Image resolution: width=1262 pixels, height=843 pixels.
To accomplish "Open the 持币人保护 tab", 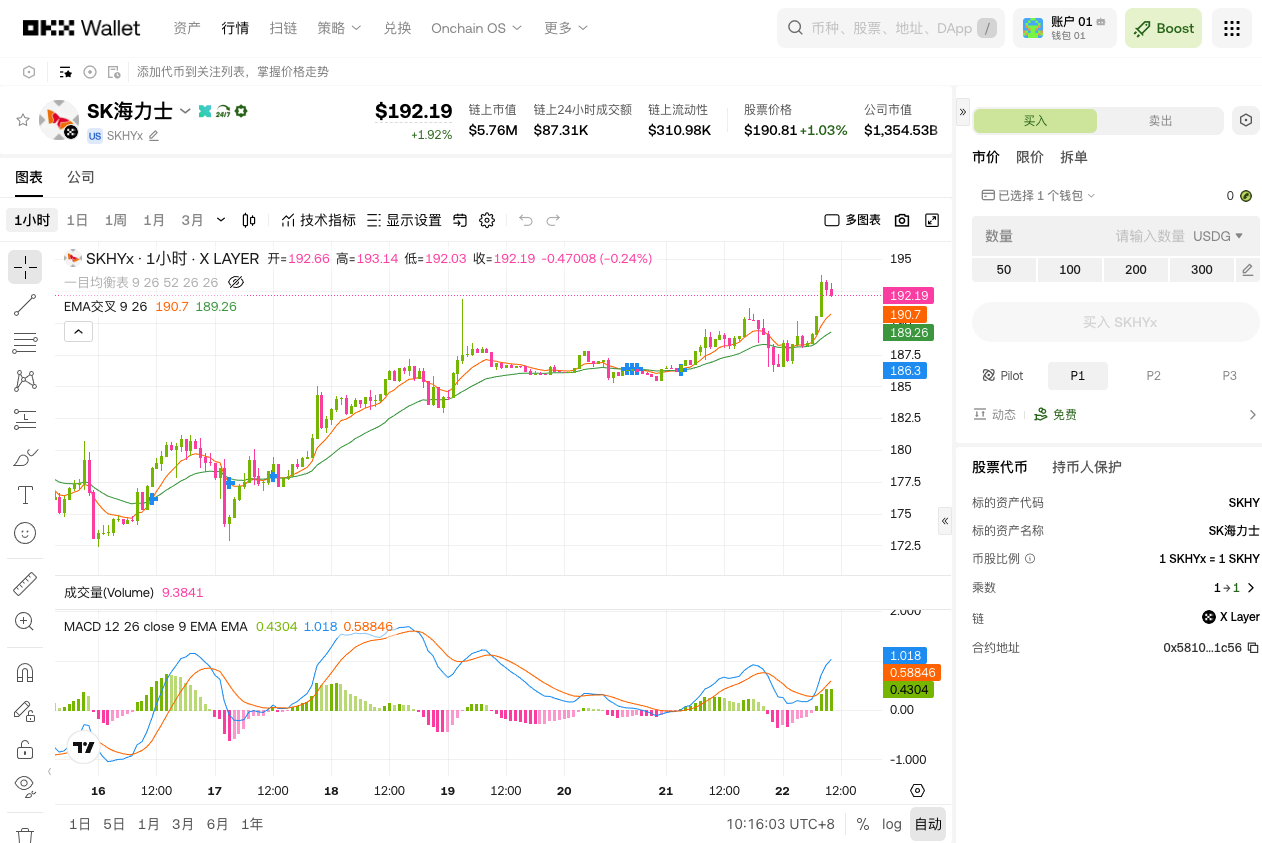I will pos(1087,467).
